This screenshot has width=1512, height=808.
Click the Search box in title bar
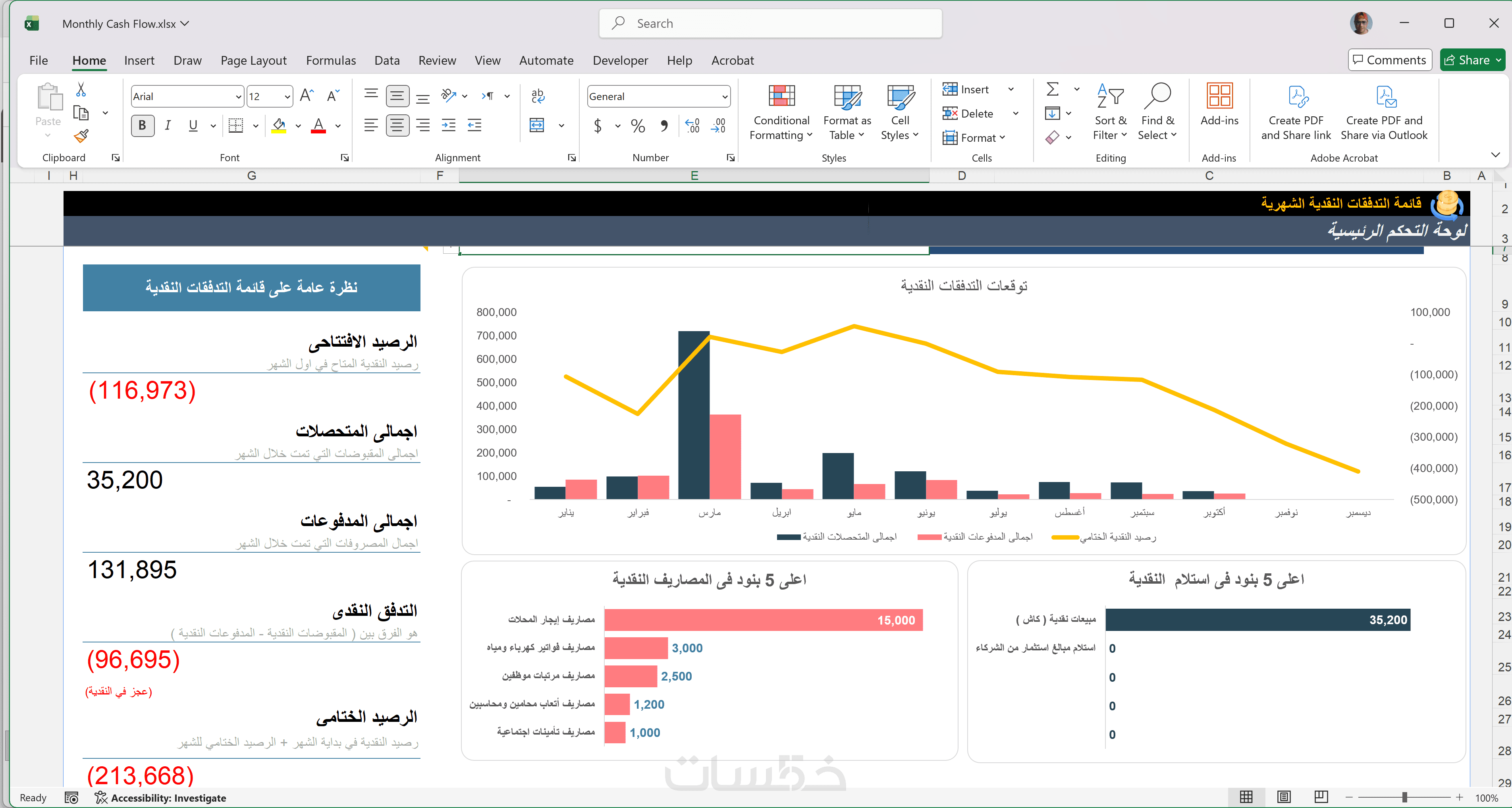coord(770,23)
